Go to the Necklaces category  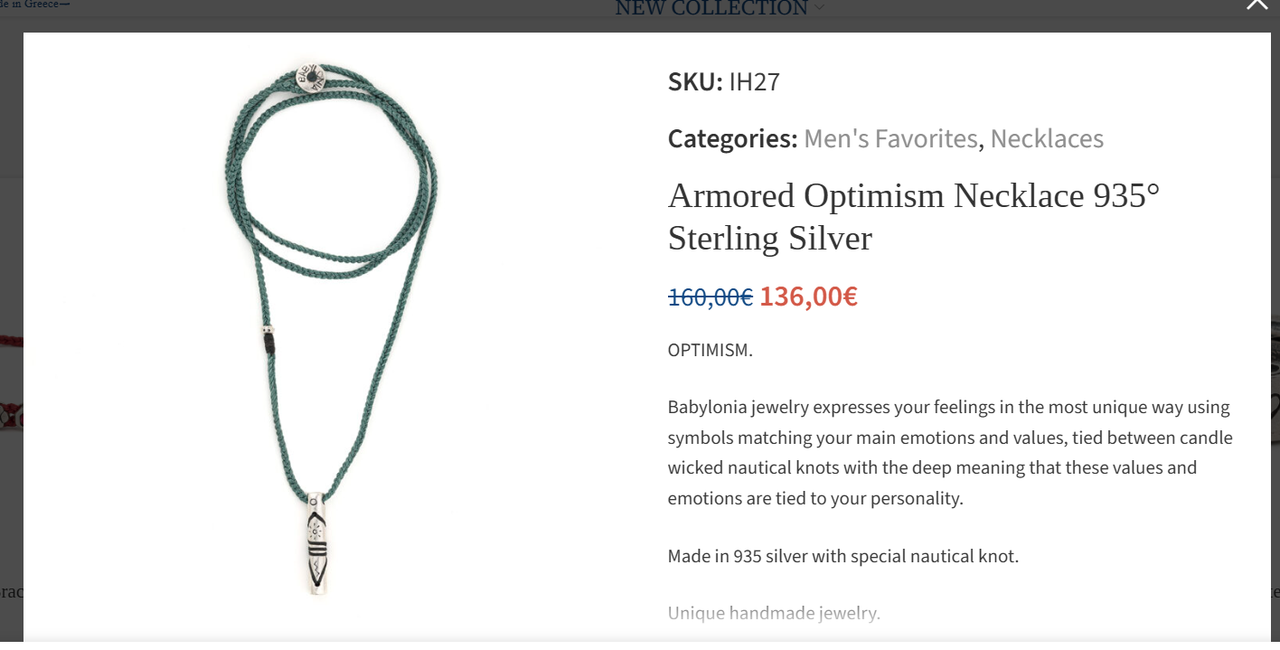(x=1047, y=139)
